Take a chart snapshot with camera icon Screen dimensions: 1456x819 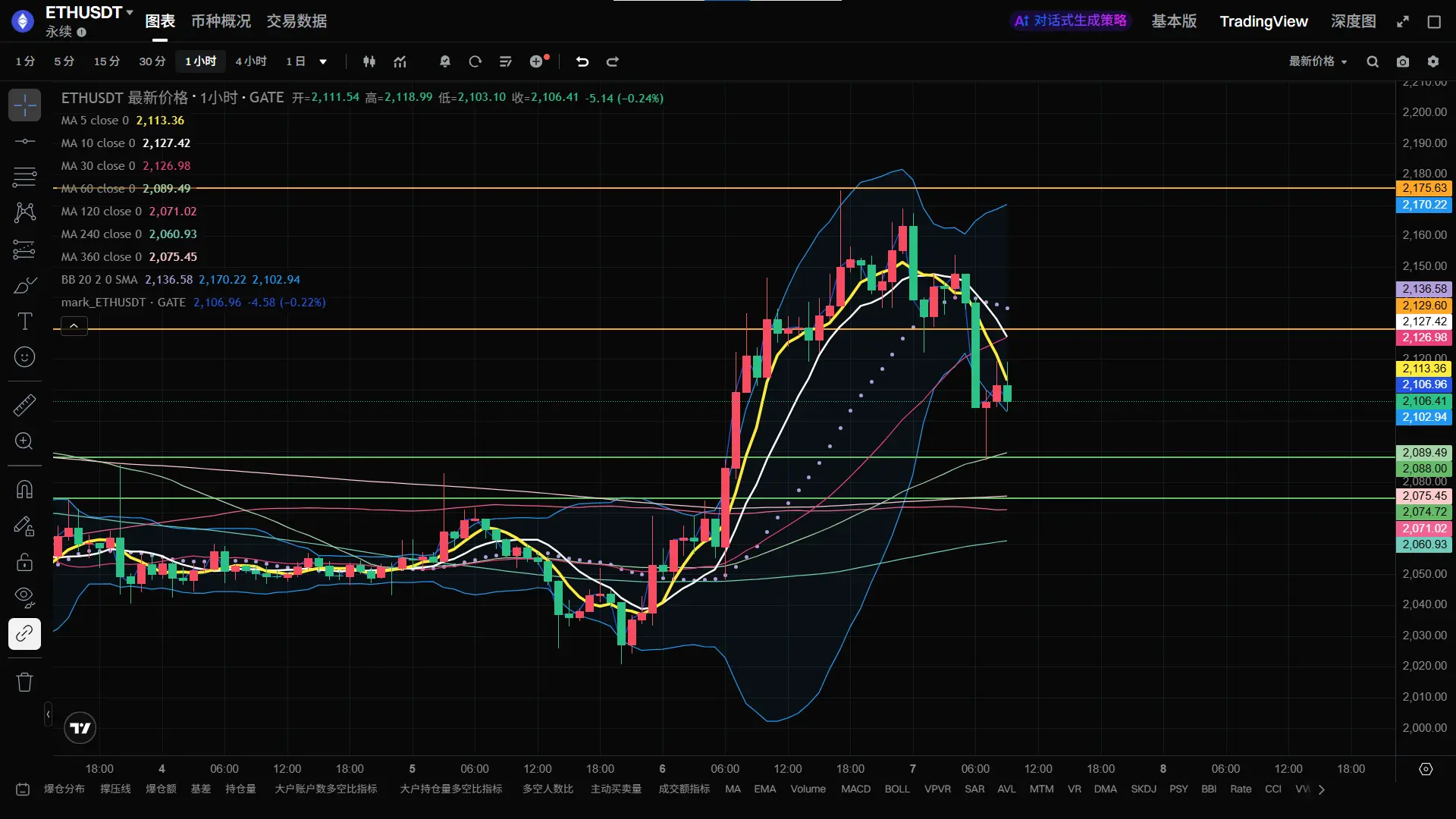[1403, 61]
